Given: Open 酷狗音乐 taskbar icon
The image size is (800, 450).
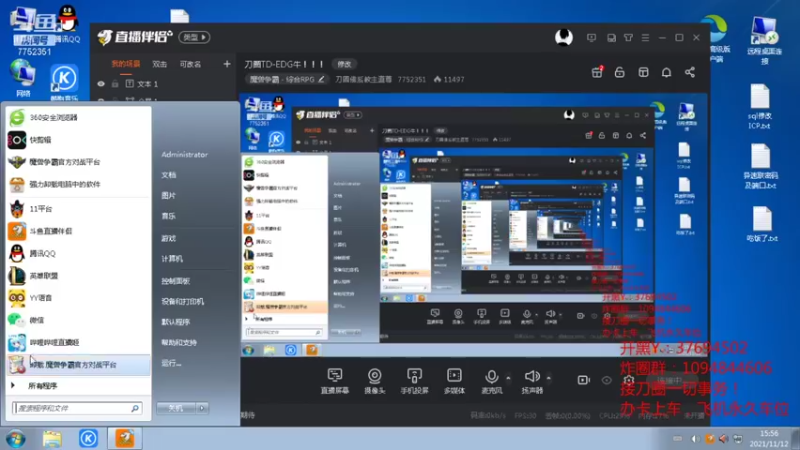Looking at the screenshot, I should point(88,439).
